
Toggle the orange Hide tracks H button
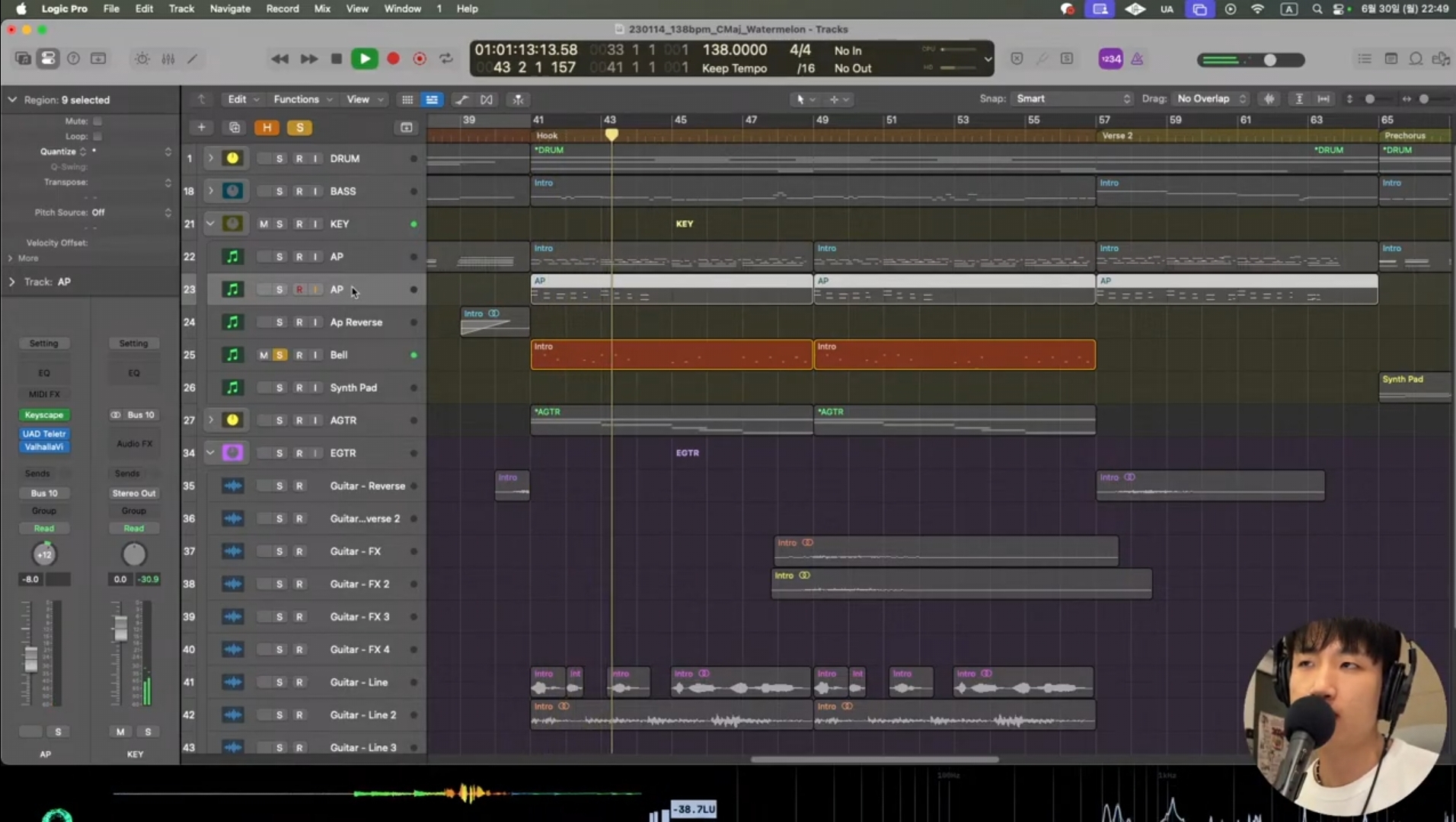tap(267, 127)
